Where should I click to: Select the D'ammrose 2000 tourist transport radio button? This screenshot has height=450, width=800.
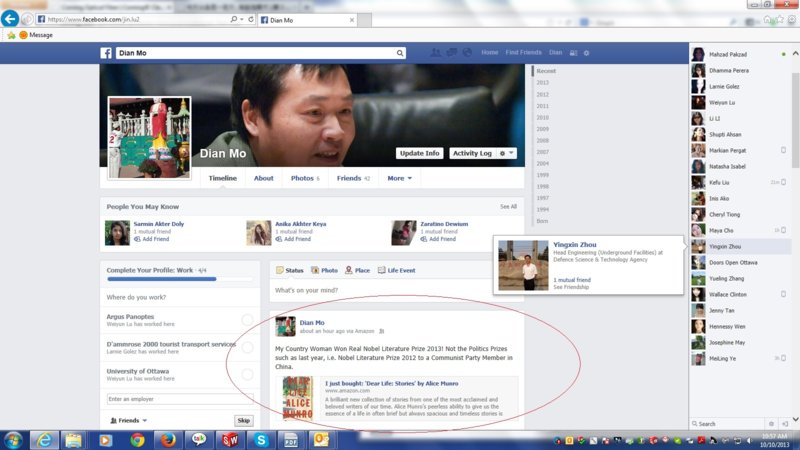[247, 348]
